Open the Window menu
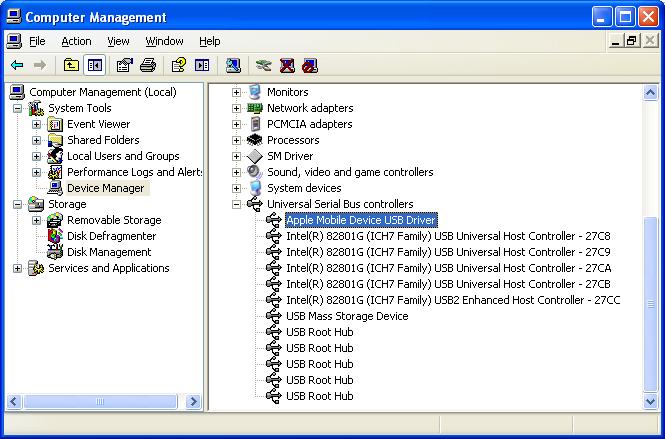The width and height of the screenshot is (665, 439). pyautogui.click(x=164, y=41)
